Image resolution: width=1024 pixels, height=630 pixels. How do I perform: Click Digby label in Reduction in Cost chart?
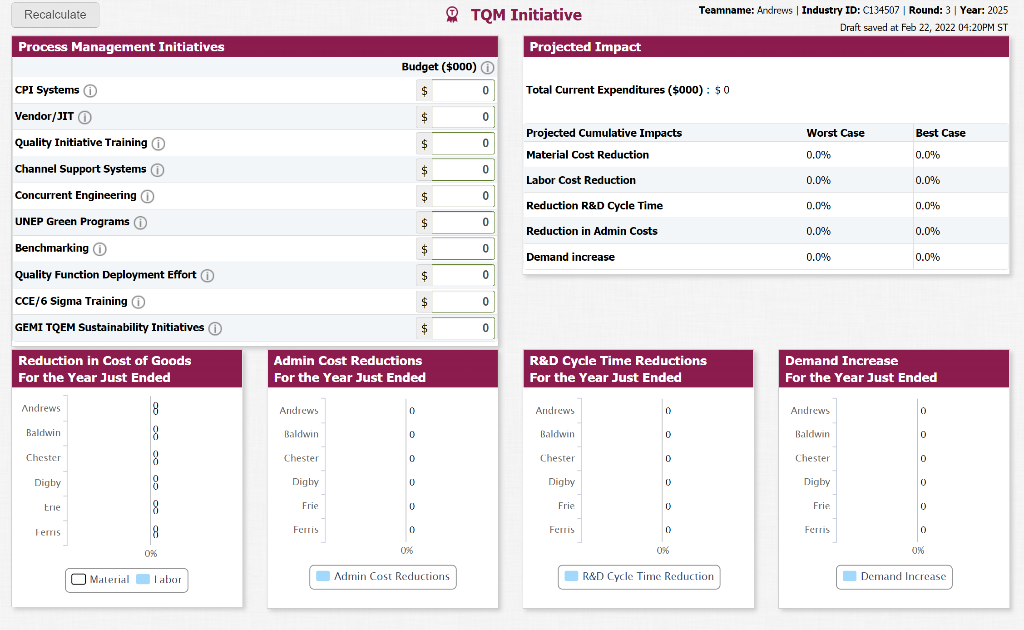pyautogui.click(x=48, y=483)
